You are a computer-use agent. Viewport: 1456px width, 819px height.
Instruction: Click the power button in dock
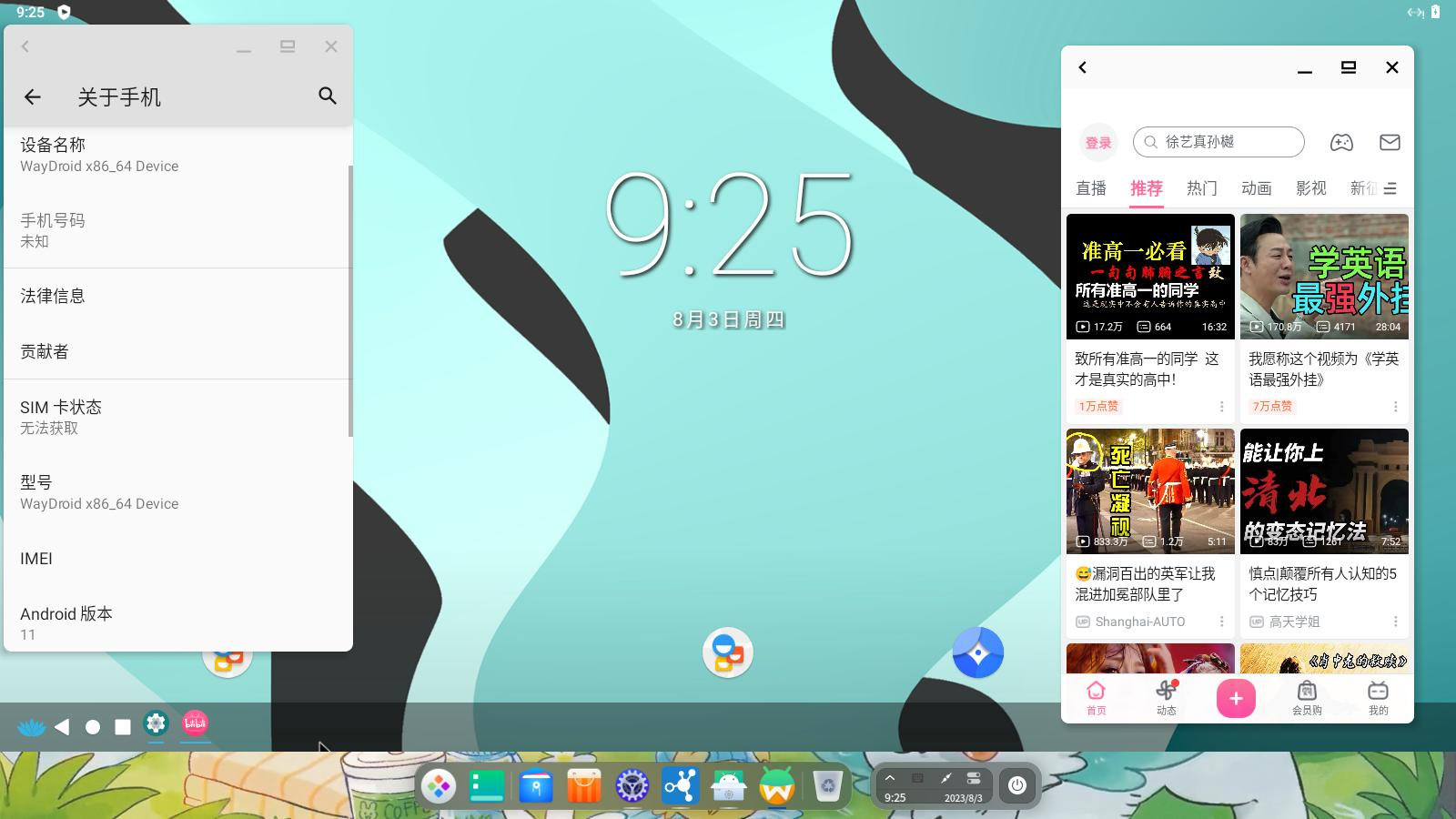point(1017,785)
